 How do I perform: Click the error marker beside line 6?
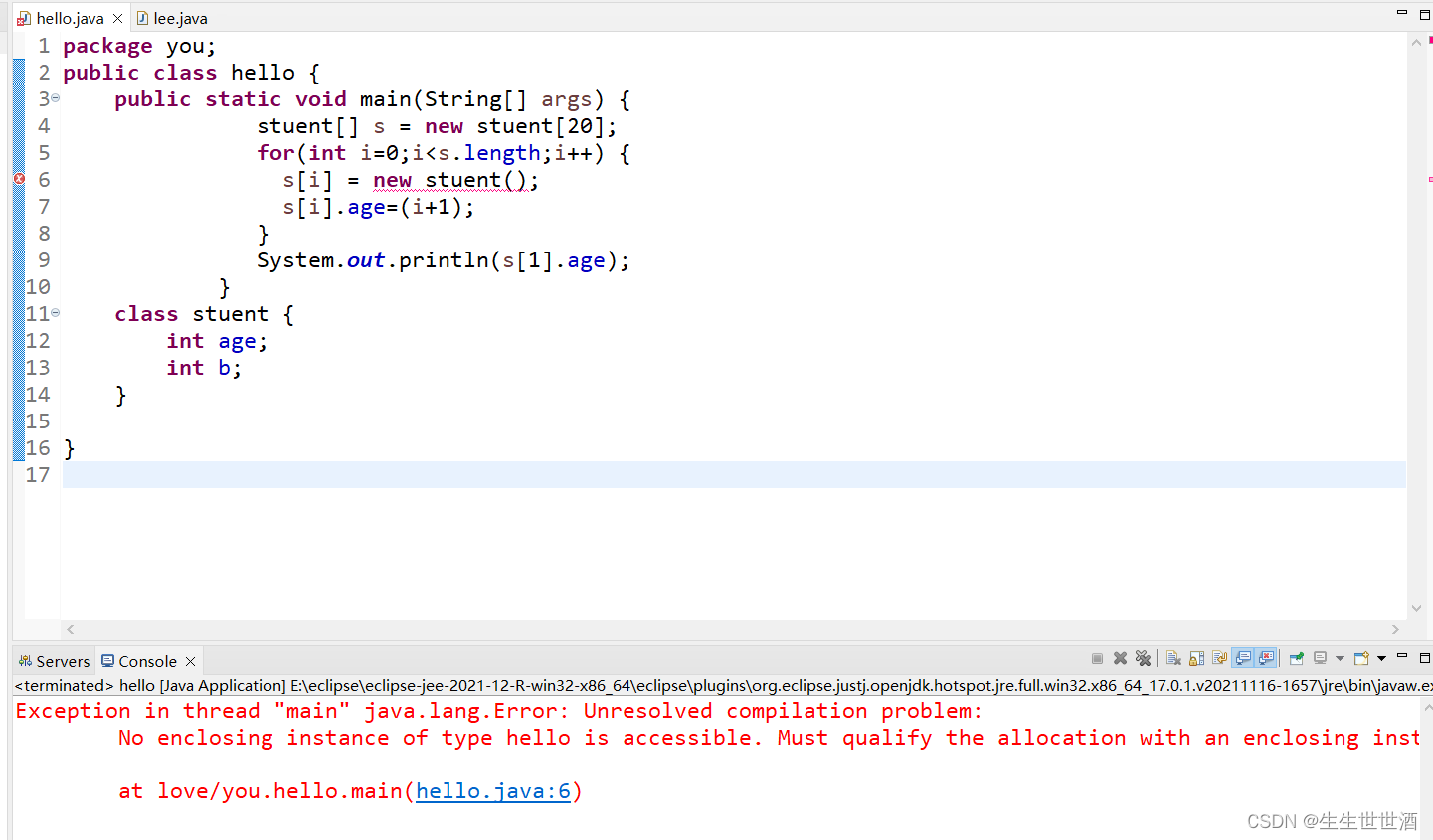[18, 179]
